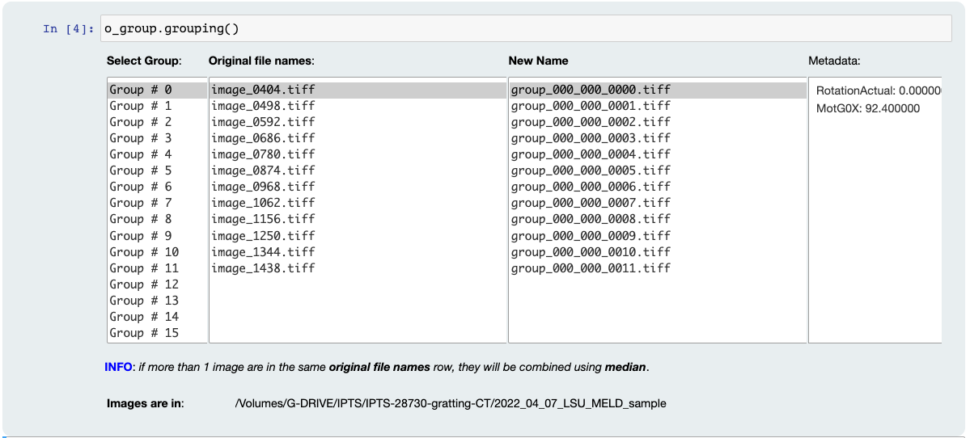Viewport: 970px width, 438px height.
Task: Click Group # 15 at list bottom
Action: click(144, 333)
